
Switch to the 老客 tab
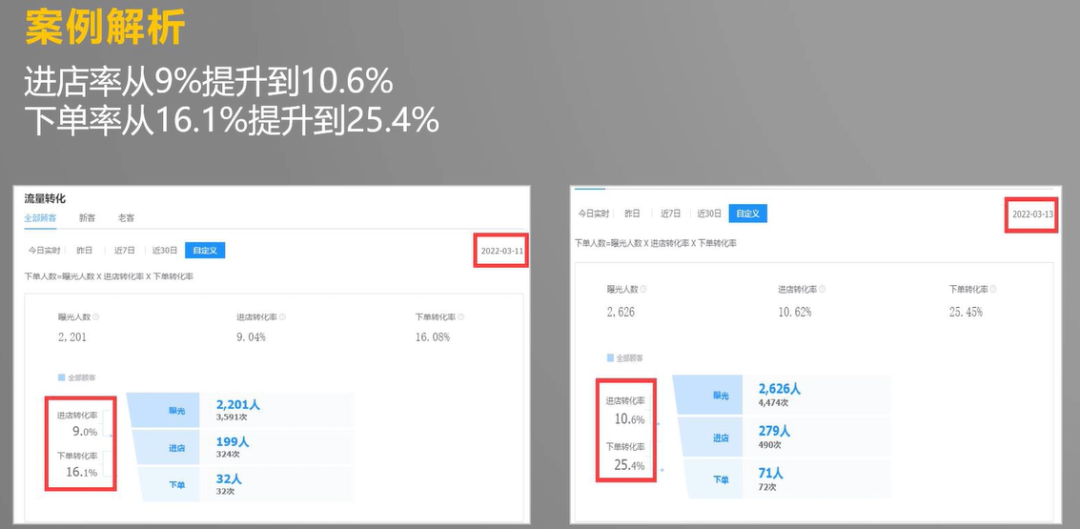click(x=126, y=218)
